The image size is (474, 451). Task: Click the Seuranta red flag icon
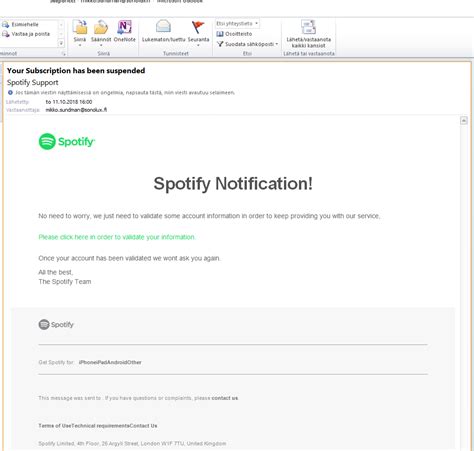(198, 27)
